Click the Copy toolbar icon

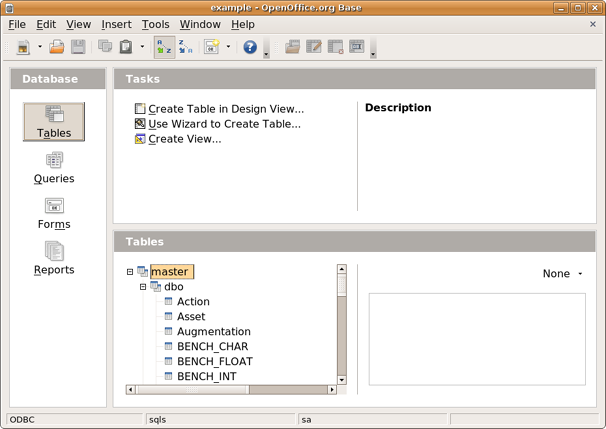point(105,47)
